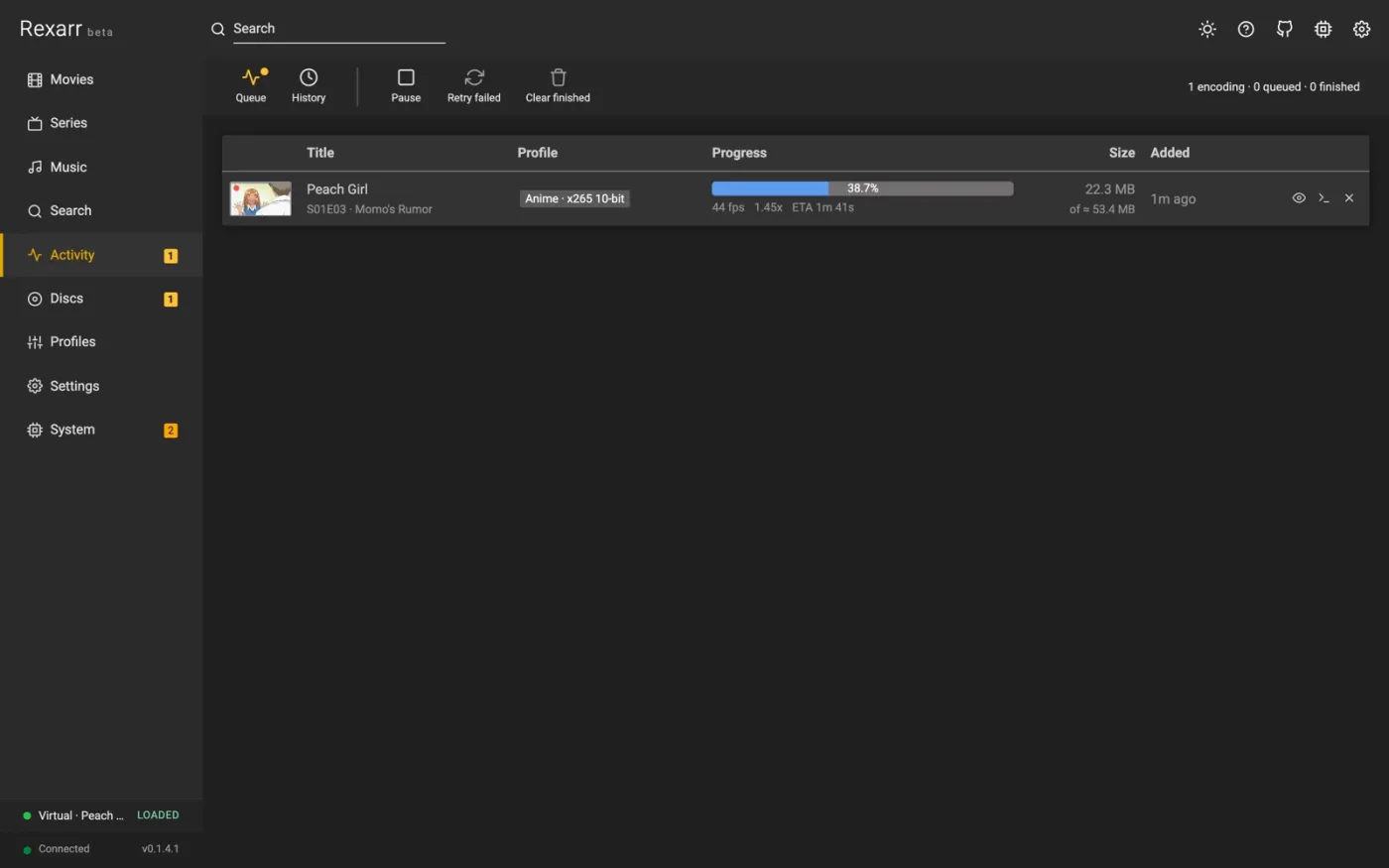Open Discs section in sidebar
Viewport: 1389px width, 868px height.
[101, 299]
